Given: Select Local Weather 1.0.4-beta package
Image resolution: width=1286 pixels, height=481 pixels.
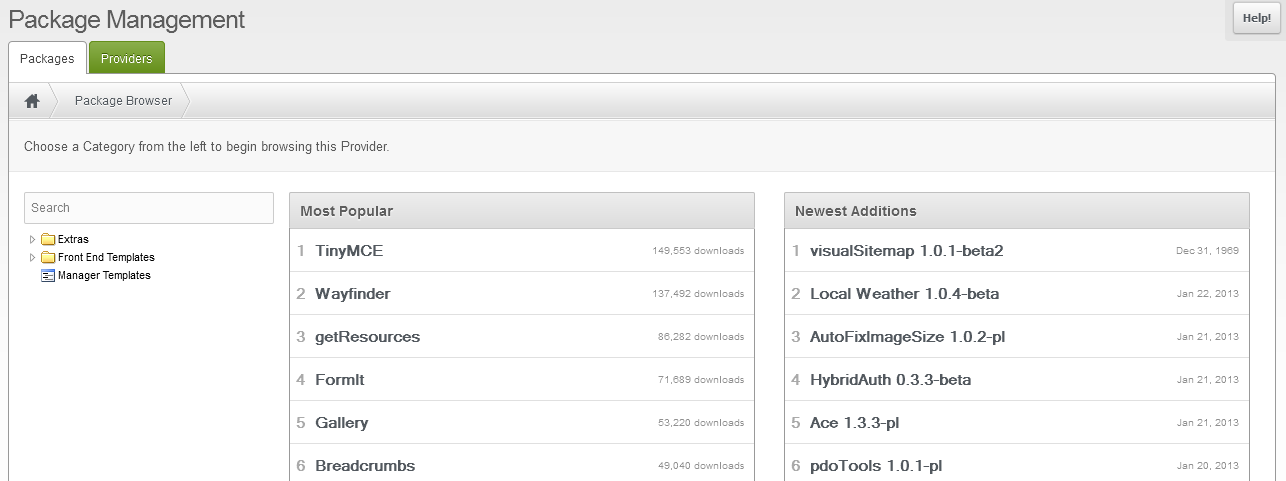Looking at the screenshot, I should [x=904, y=294].
